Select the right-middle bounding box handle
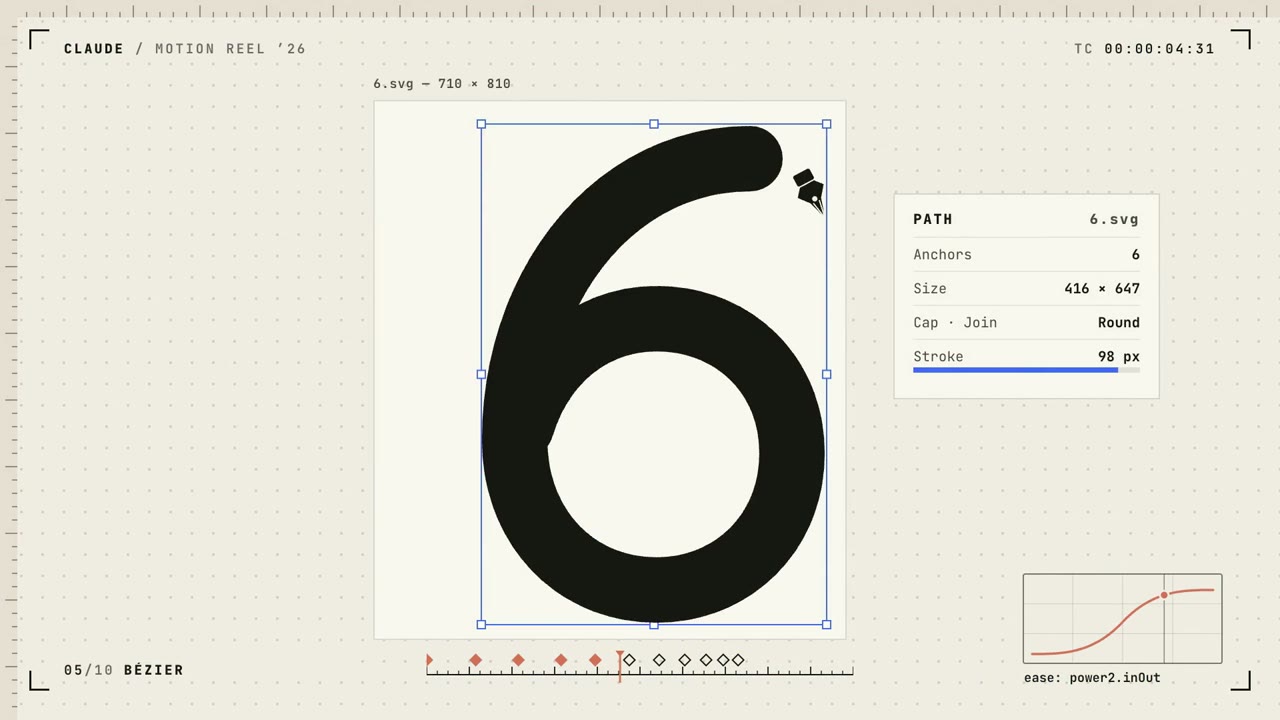Image resolution: width=1280 pixels, height=720 pixels. coord(826,374)
